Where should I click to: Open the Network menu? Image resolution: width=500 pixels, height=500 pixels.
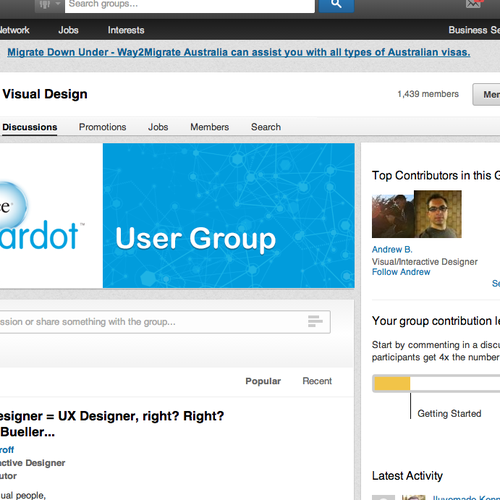click(x=14, y=30)
